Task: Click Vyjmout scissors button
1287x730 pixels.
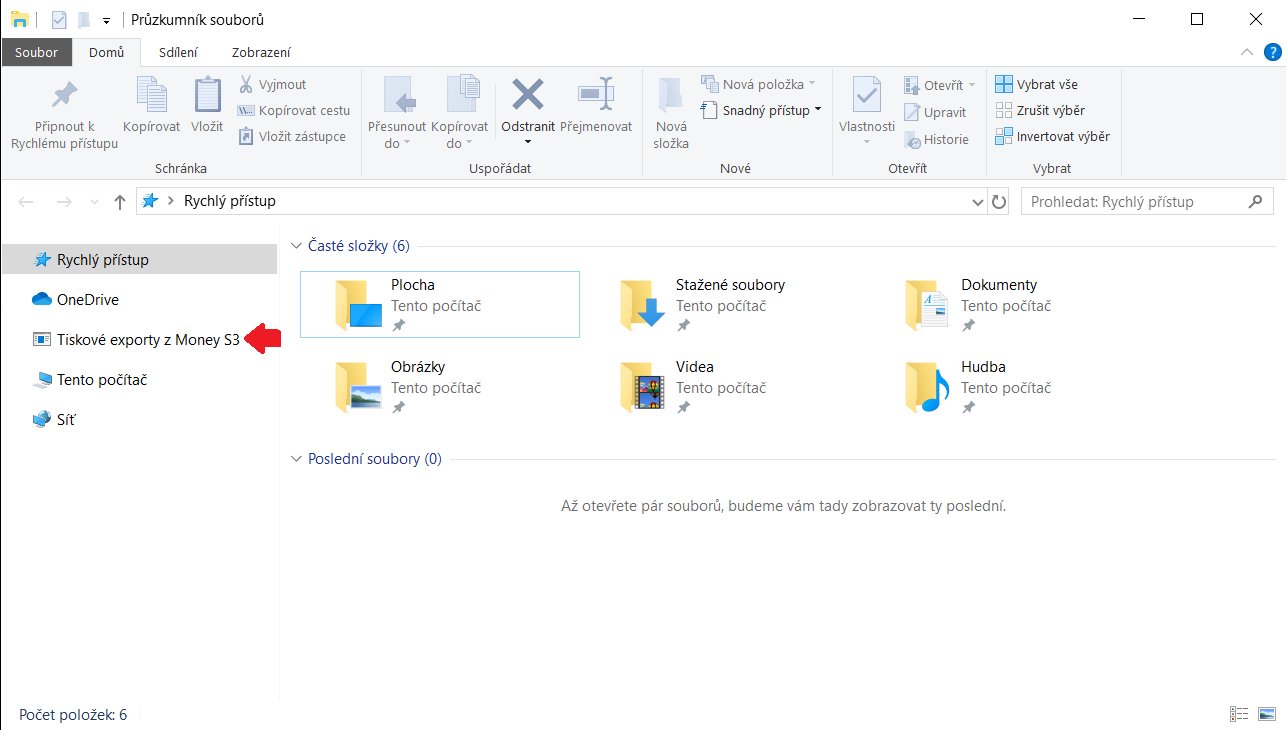Action: (272, 85)
